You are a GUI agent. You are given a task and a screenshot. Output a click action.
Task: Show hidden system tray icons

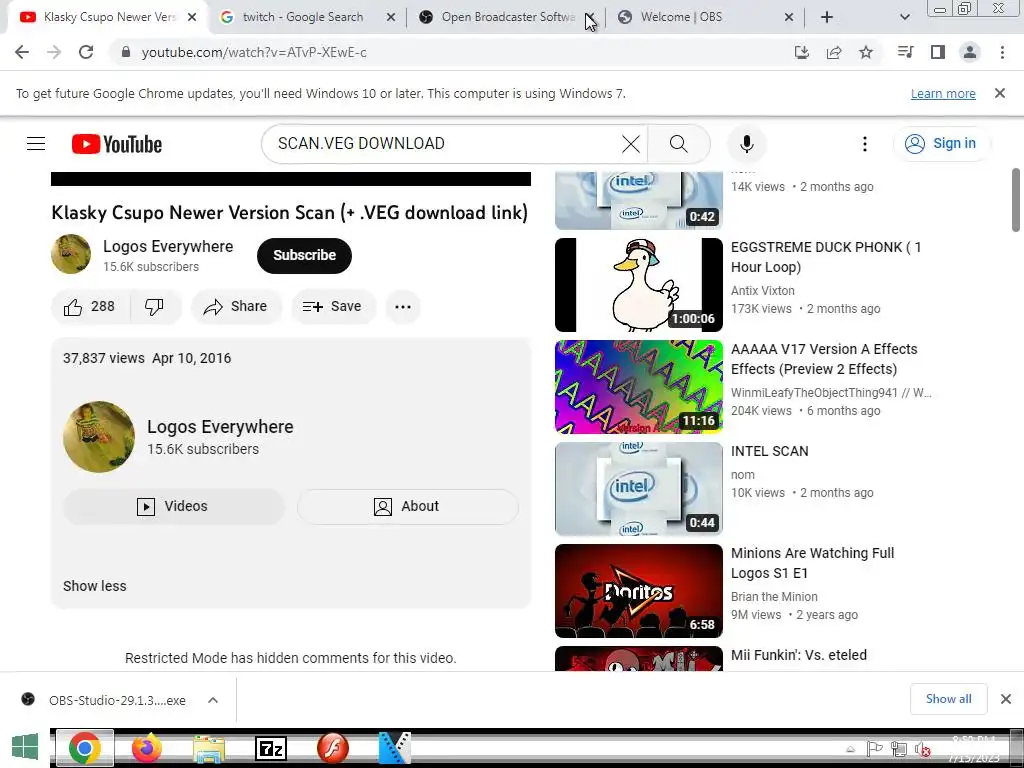pyautogui.click(x=850, y=749)
